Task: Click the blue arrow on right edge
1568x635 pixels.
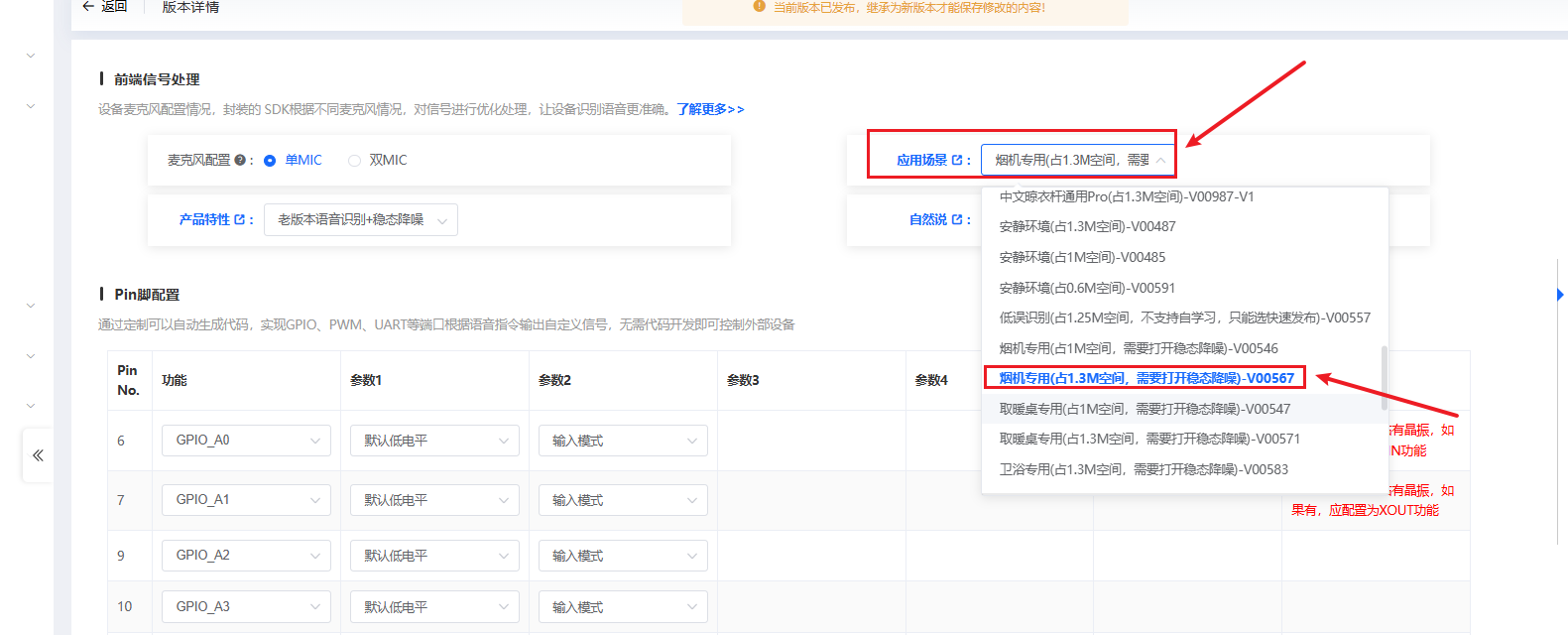Action: click(1560, 295)
